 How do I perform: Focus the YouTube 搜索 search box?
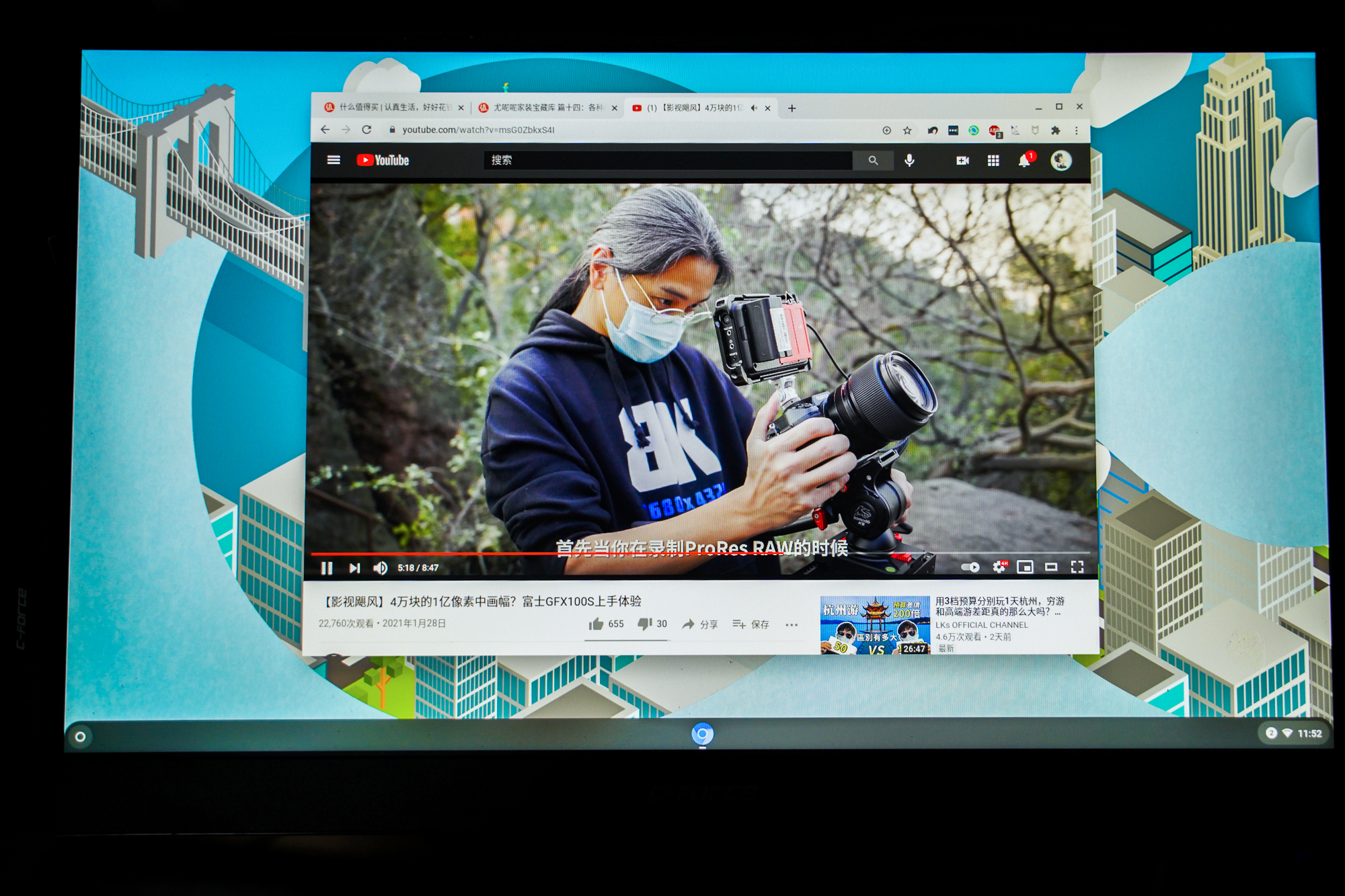click(668, 161)
